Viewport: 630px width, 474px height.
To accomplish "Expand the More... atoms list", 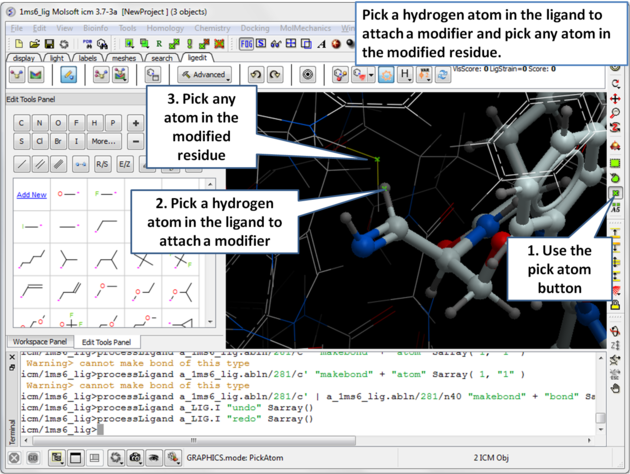I will tap(103, 142).
